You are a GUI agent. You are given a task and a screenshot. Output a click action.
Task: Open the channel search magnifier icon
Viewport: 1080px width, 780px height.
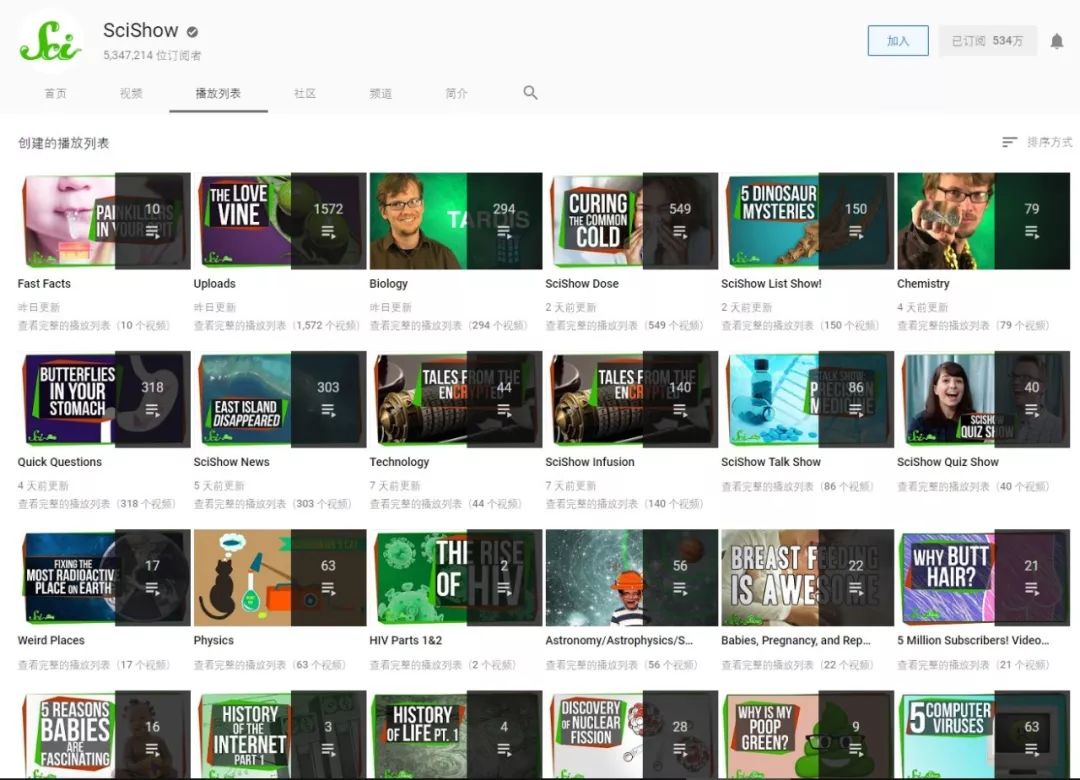530,92
